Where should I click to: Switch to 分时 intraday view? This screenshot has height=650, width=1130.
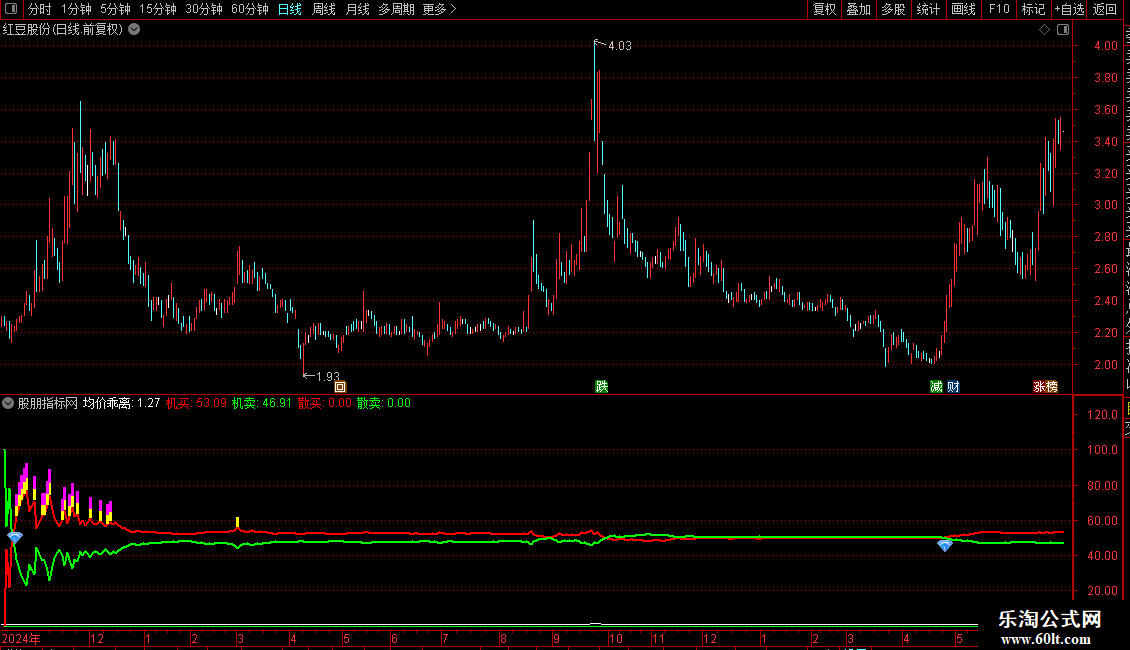39,9
